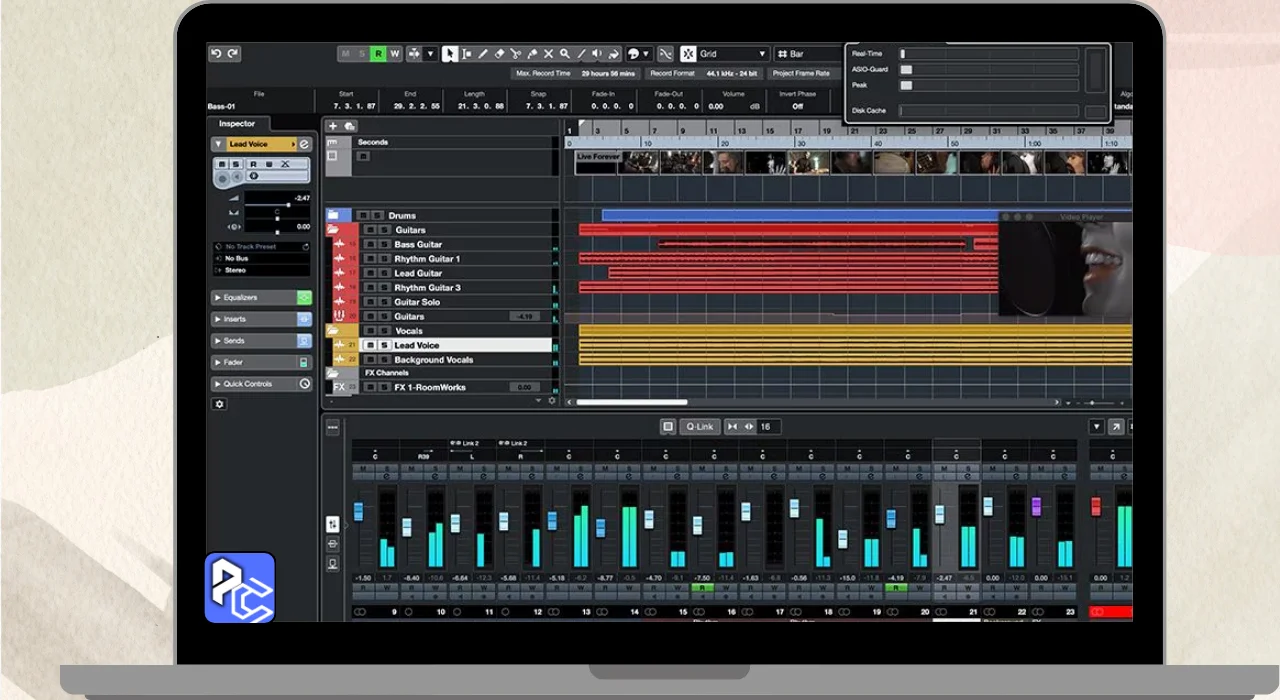Viewport: 1280px width, 700px height.
Task: Select the Erase tool in toolbar
Action: click(500, 54)
